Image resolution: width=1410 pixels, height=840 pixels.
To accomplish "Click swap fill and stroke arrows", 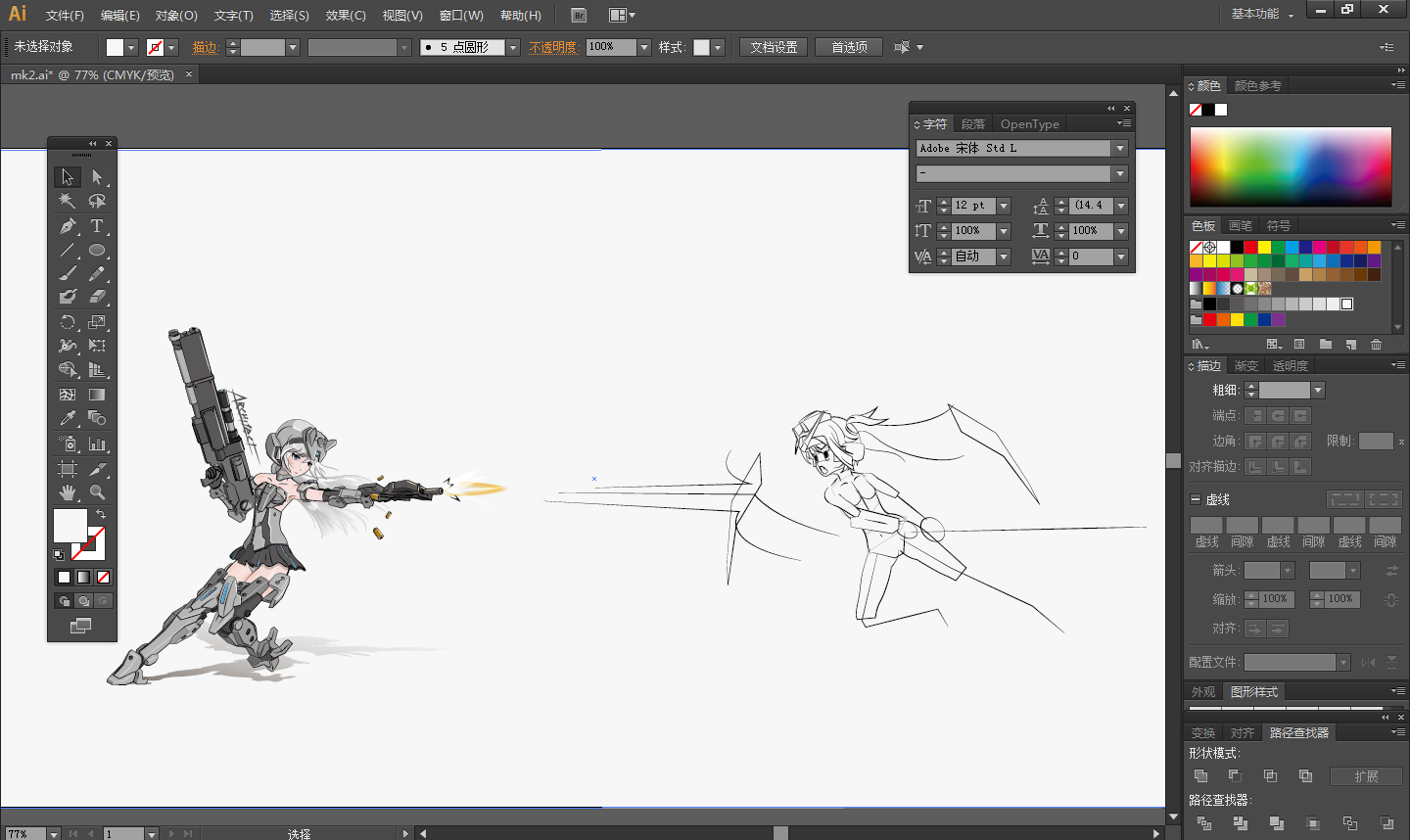I will [x=101, y=513].
